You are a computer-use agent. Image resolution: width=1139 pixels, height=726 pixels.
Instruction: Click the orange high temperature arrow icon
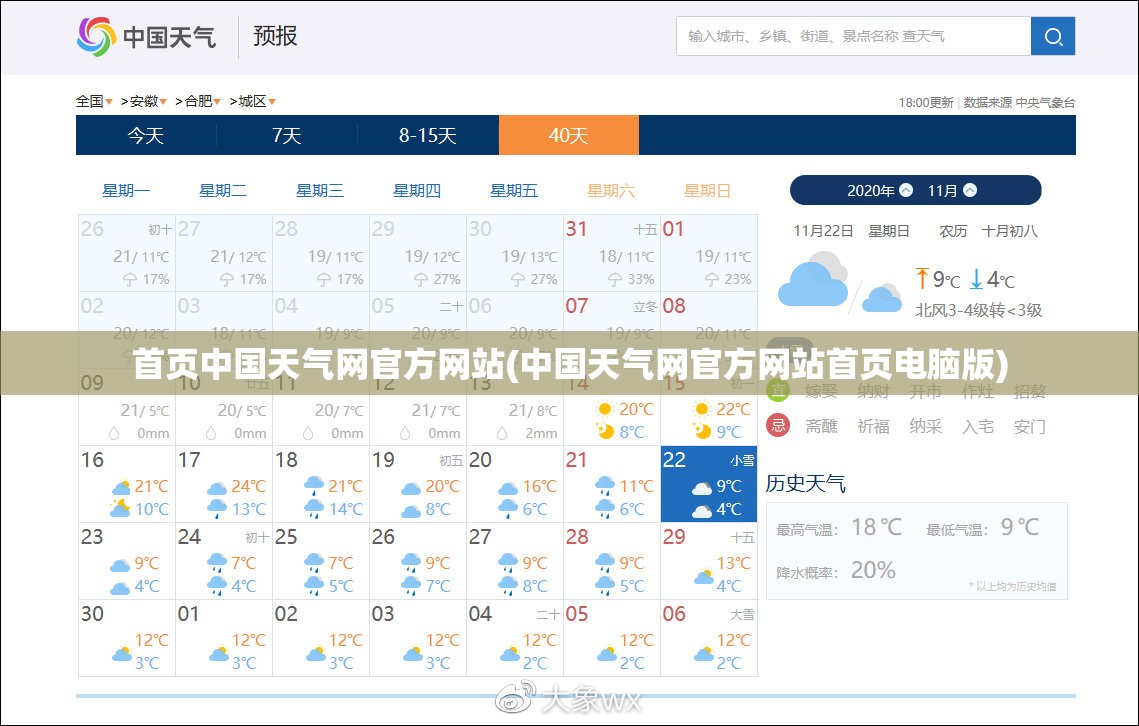pos(922,278)
